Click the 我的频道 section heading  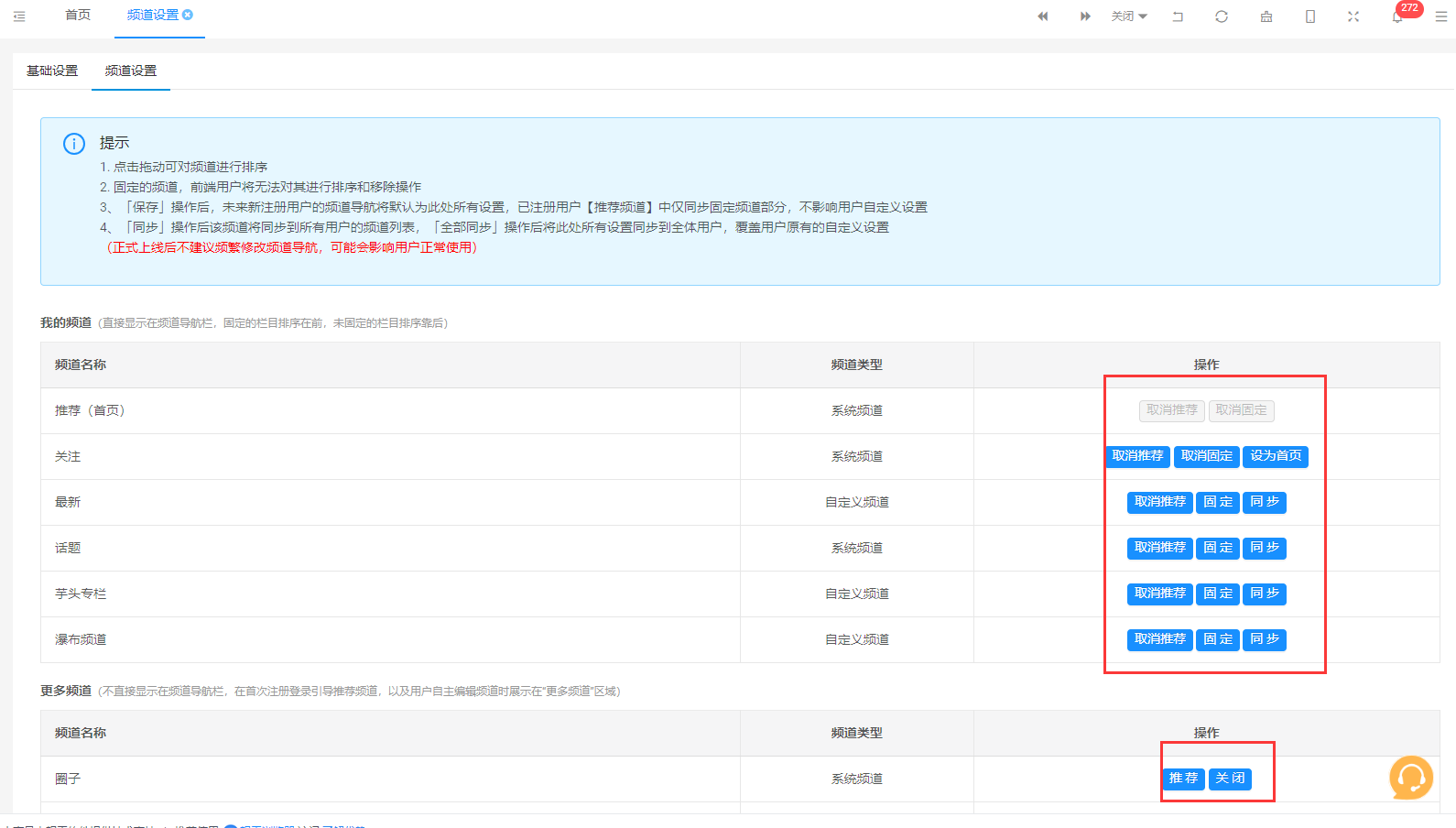pyautogui.click(x=66, y=322)
